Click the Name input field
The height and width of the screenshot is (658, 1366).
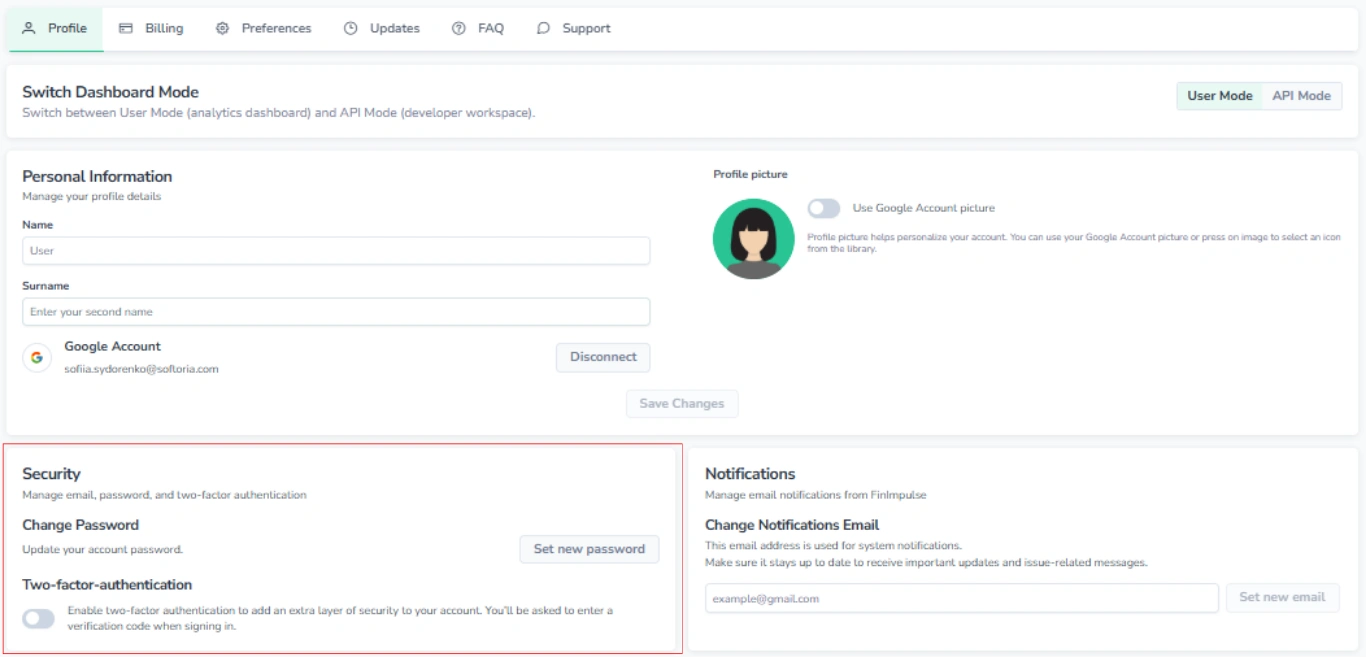(x=335, y=250)
